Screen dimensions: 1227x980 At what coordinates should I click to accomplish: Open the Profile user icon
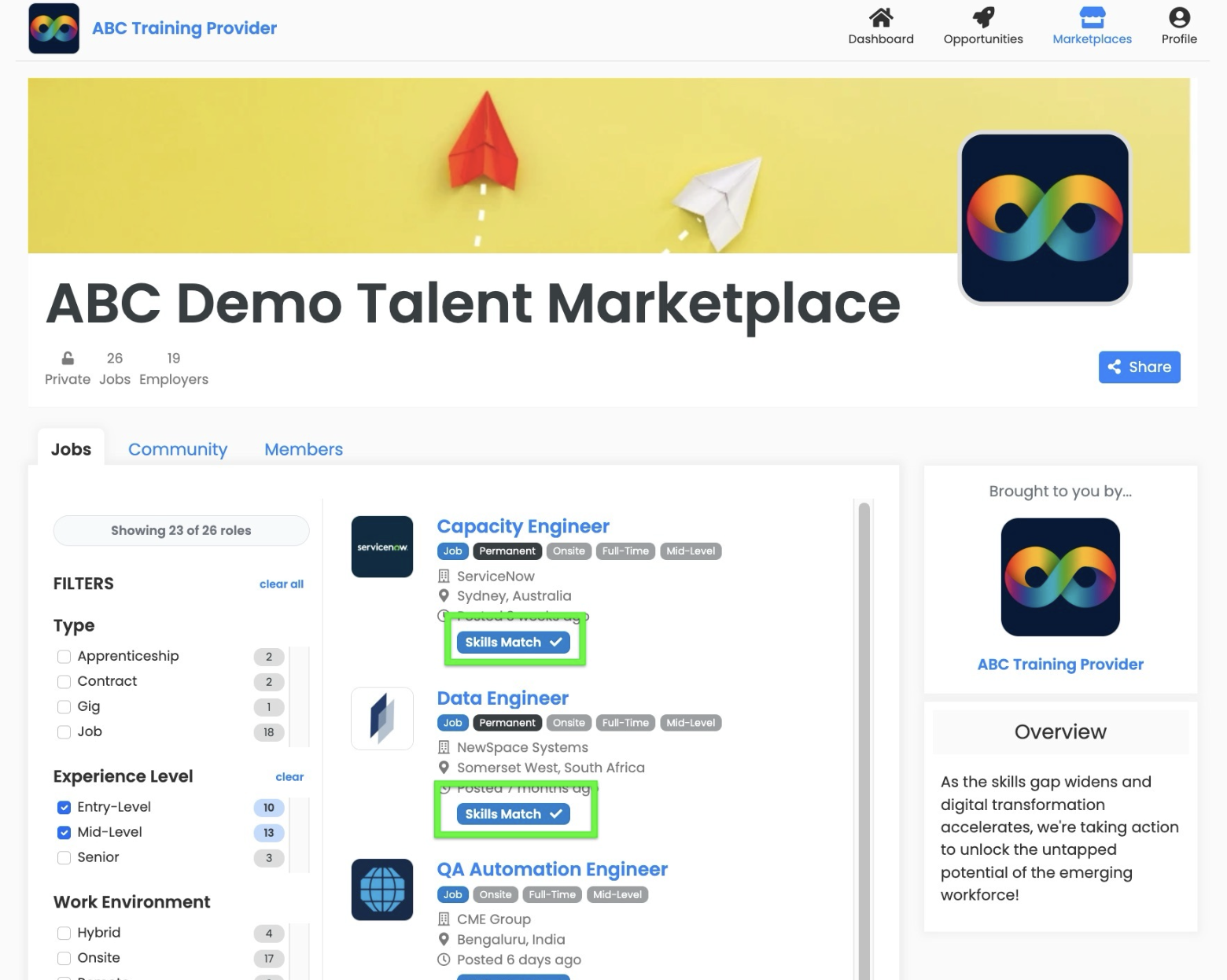[1179, 17]
